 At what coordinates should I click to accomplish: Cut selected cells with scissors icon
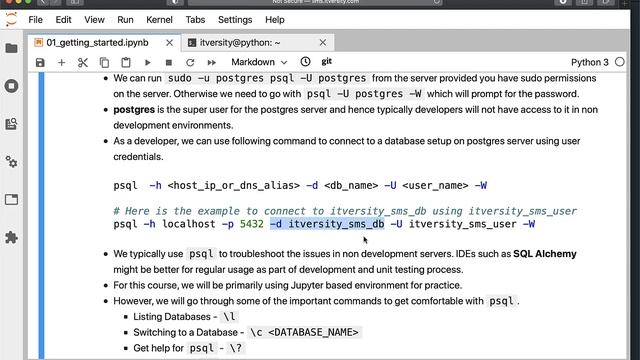[x=83, y=62]
